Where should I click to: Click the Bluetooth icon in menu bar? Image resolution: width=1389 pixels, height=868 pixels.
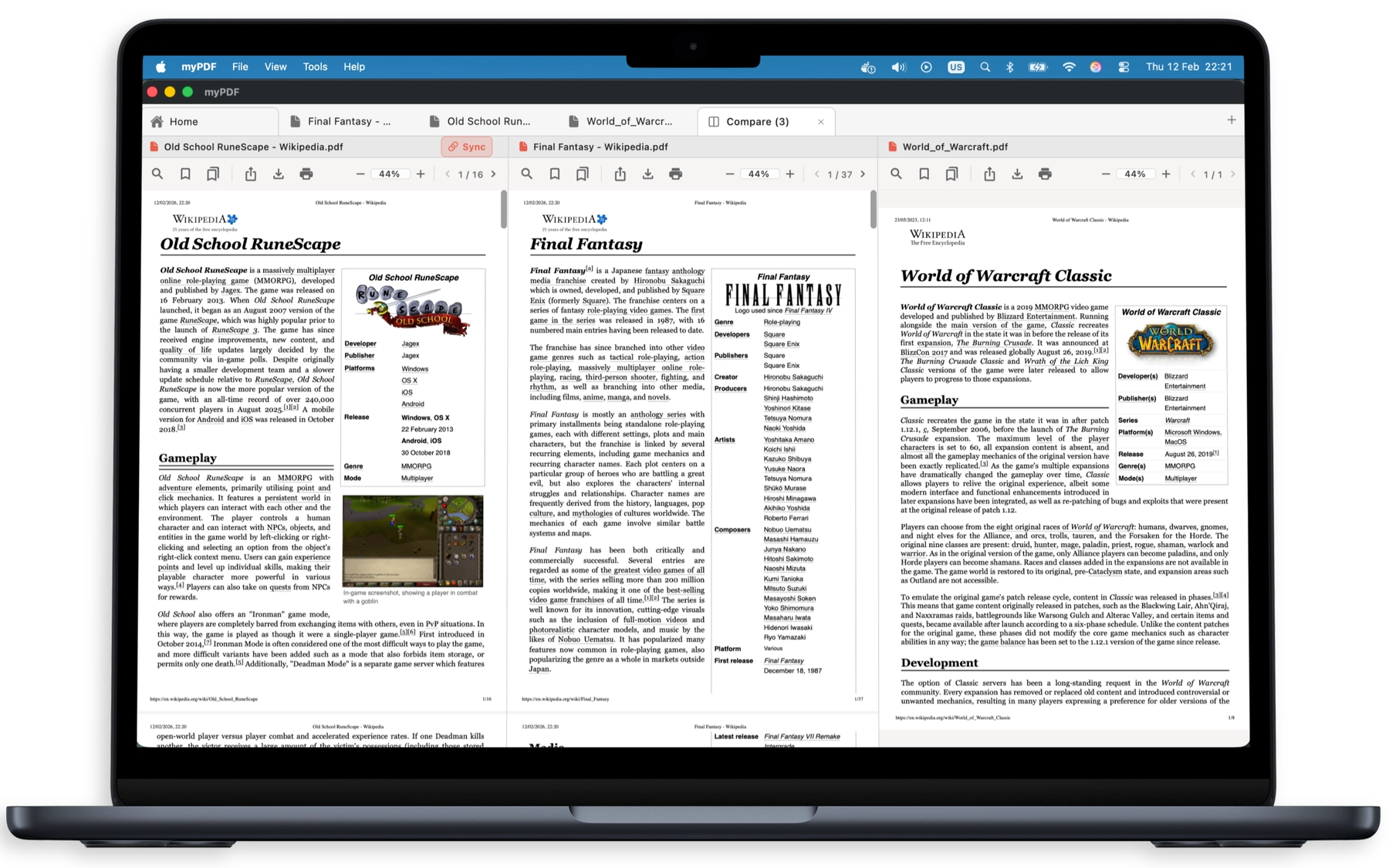(1010, 67)
